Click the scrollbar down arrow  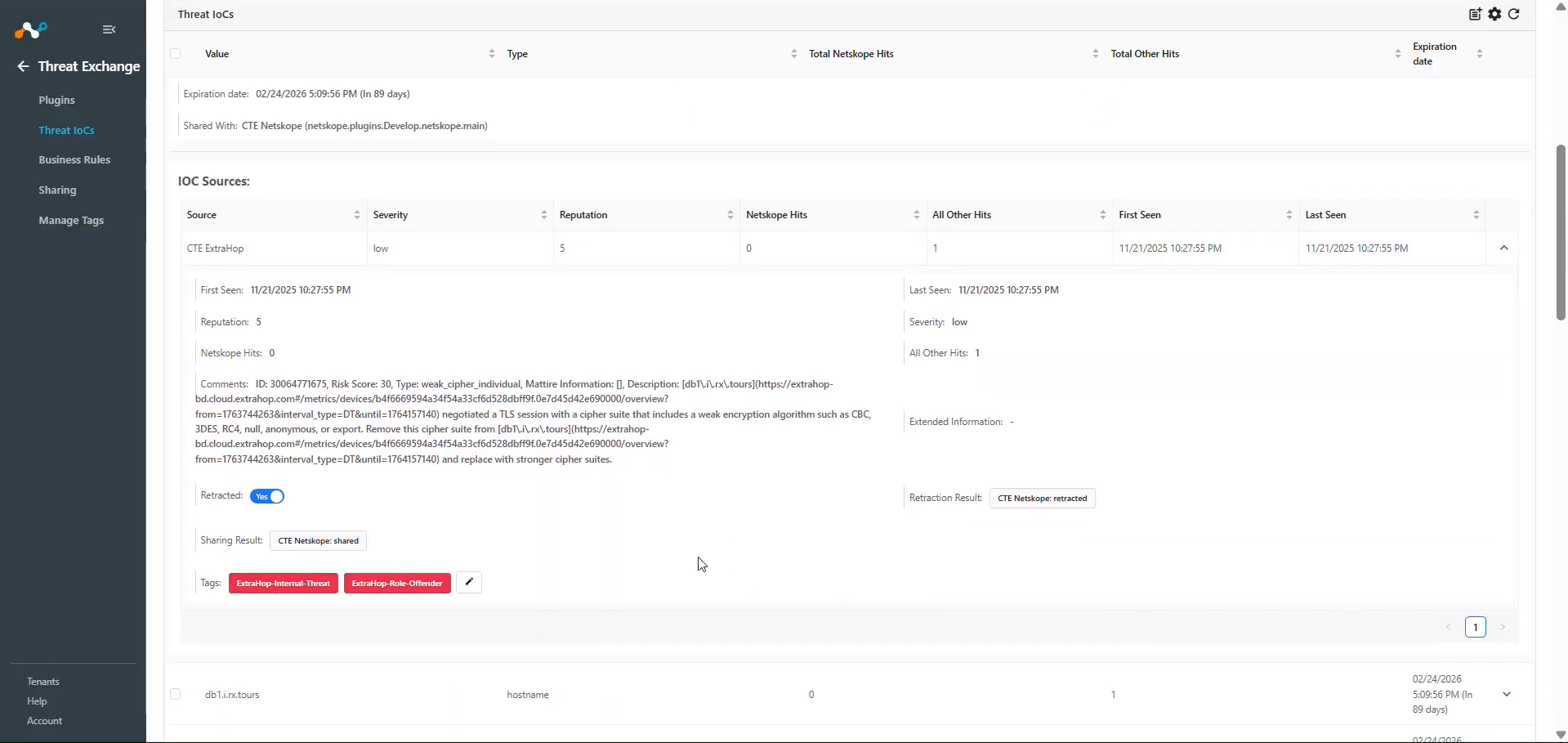(1561, 735)
